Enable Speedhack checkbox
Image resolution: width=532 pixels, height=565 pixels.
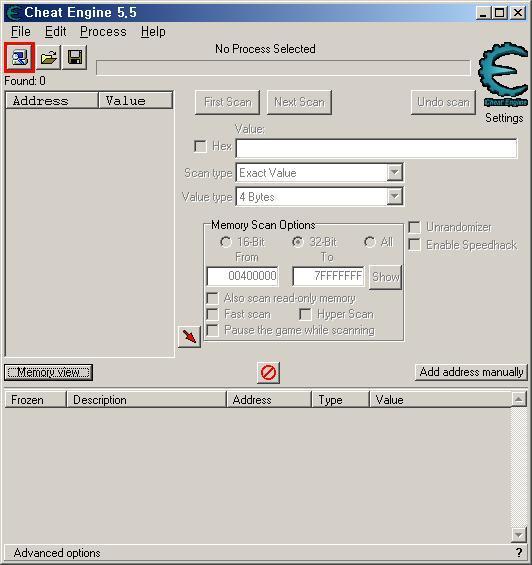414,245
